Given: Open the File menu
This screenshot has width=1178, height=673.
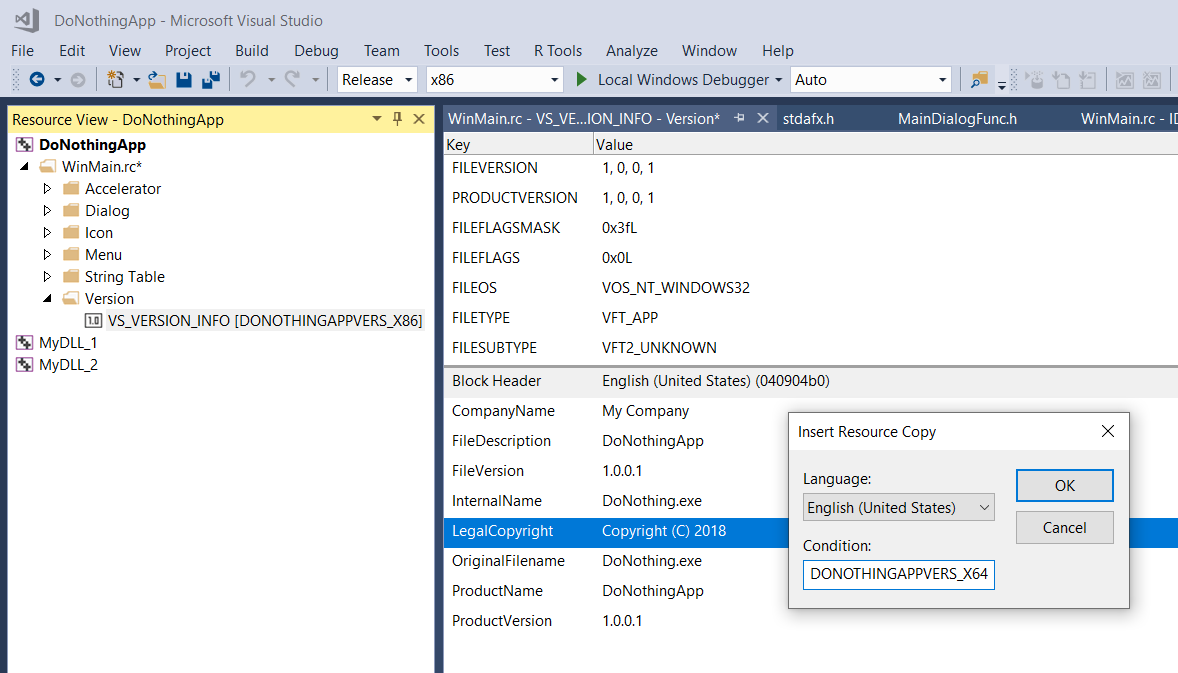Looking at the screenshot, I should point(23,50).
